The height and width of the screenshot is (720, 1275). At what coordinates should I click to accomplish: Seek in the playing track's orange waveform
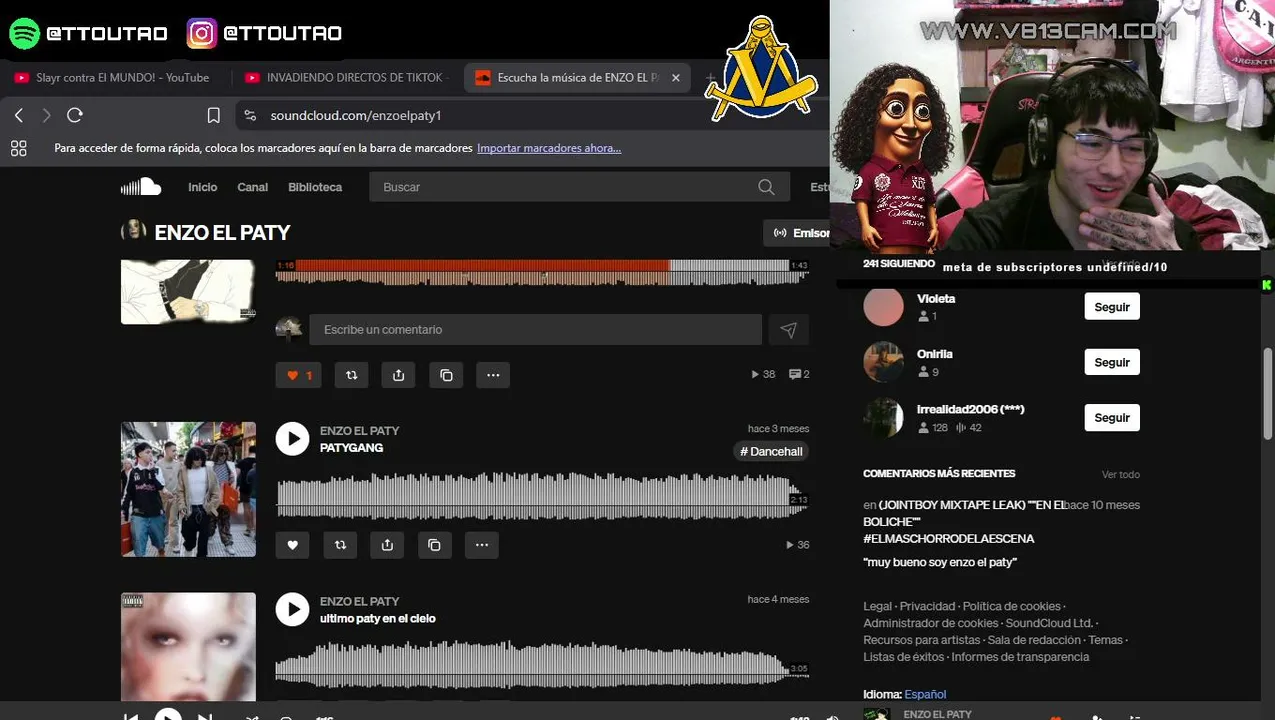(541, 272)
